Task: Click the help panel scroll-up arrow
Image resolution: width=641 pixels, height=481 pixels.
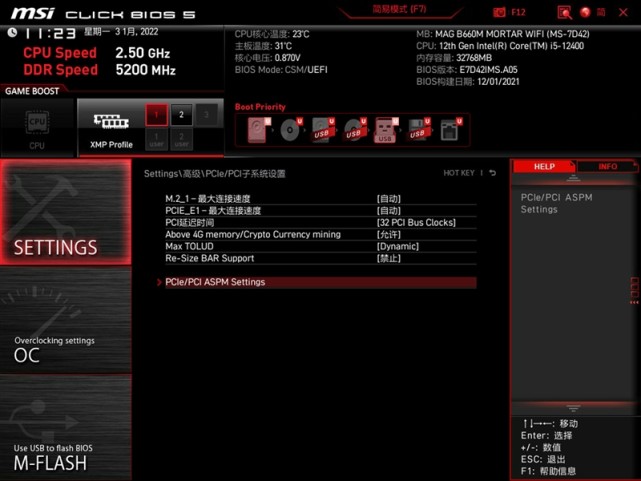Action: [x=573, y=178]
